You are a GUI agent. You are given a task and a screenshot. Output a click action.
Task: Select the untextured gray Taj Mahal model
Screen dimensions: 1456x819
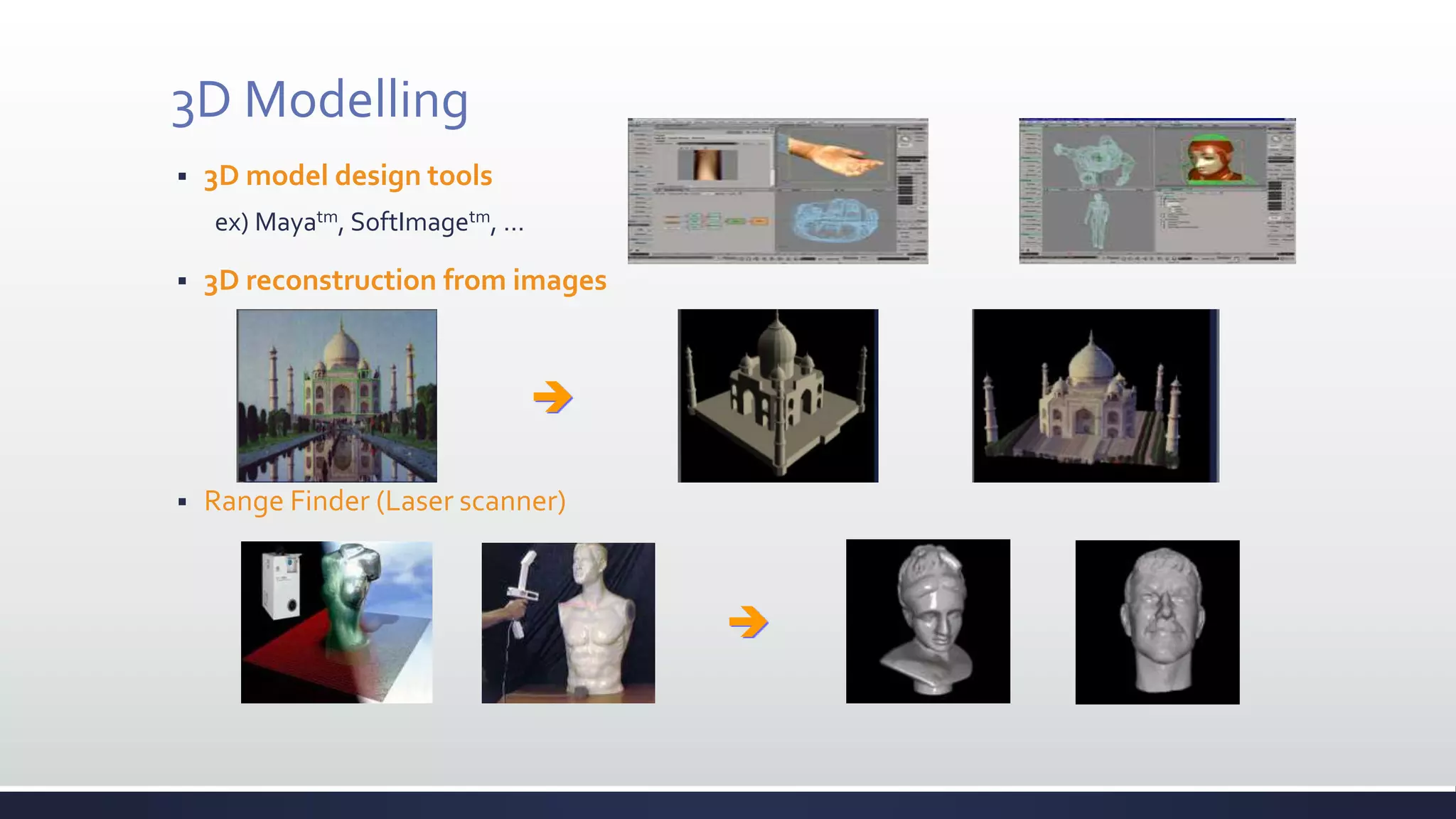(x=778, y=395)
